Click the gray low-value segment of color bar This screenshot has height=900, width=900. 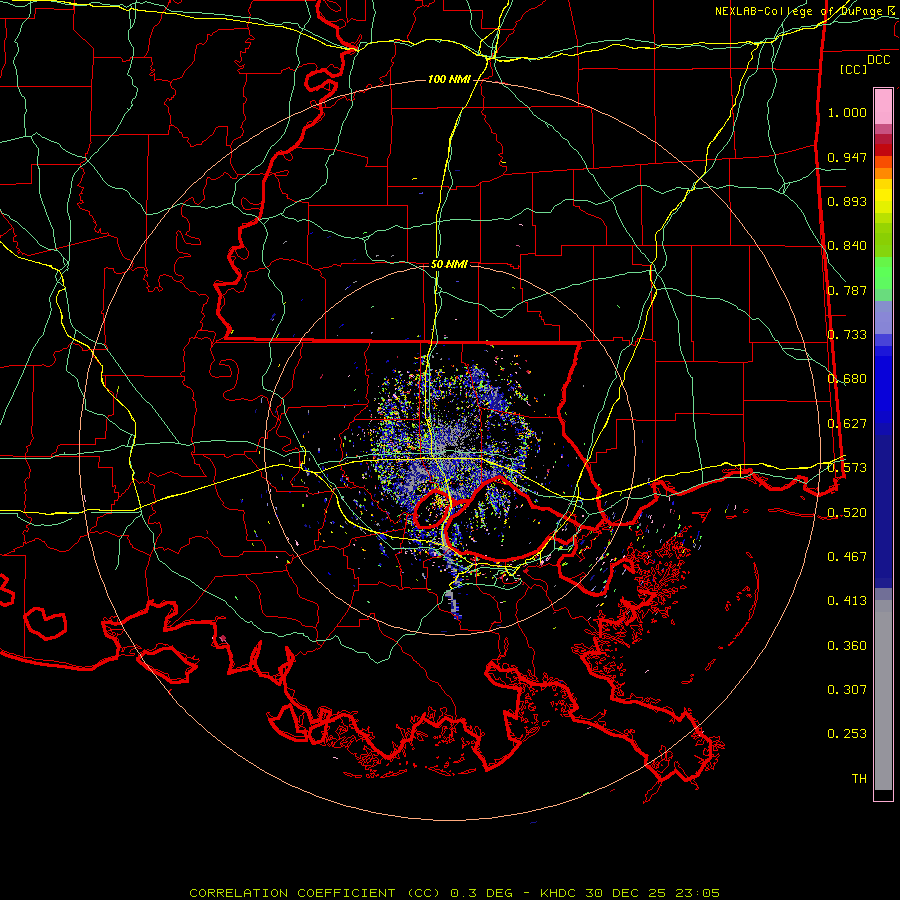(x=883, y=695)
